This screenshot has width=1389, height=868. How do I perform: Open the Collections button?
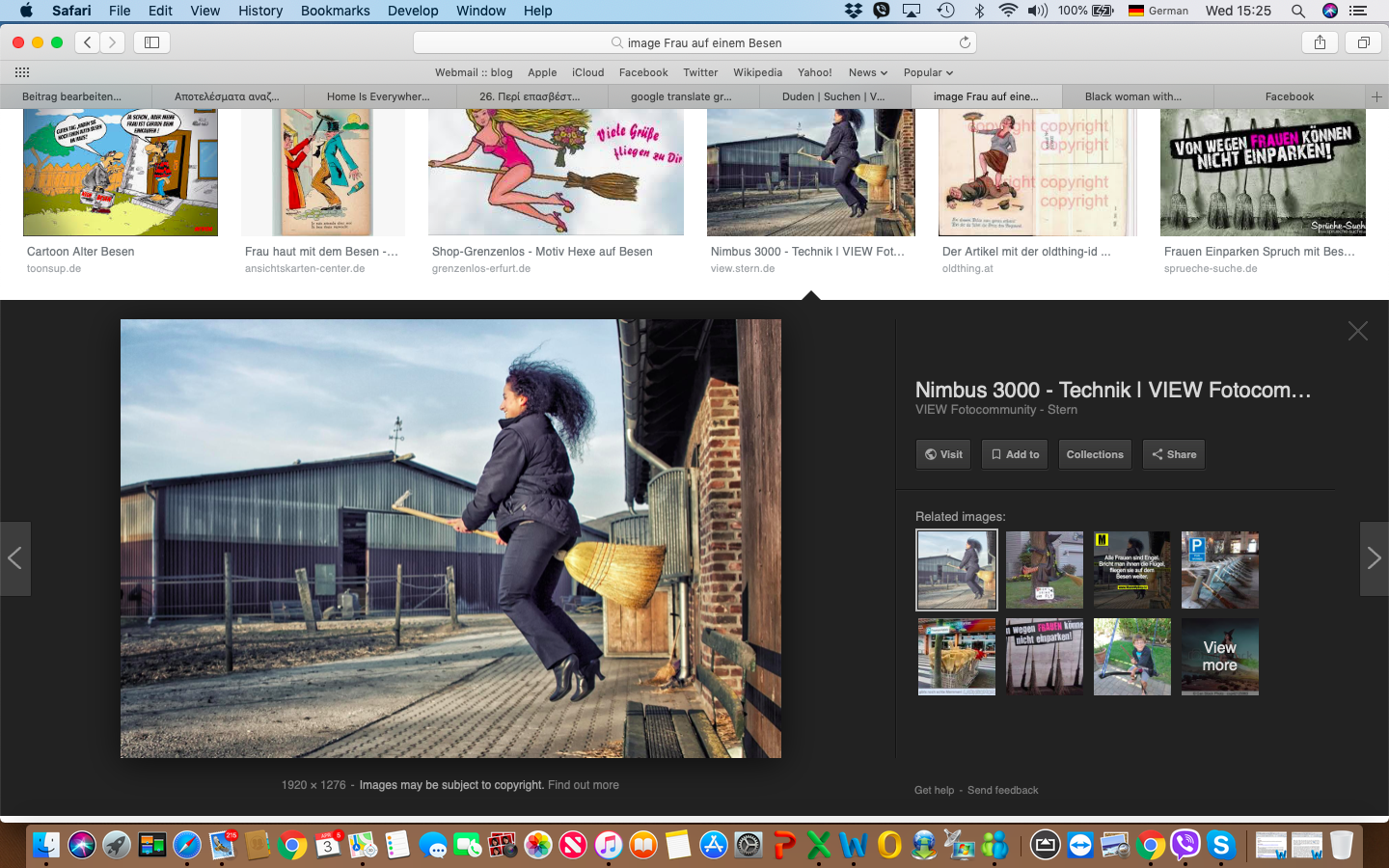click(x=1095, y=454)
